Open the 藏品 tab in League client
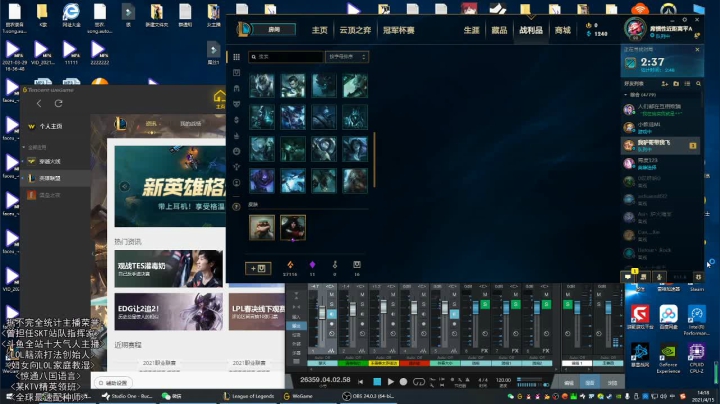720x404 pixels. point(499,30)
